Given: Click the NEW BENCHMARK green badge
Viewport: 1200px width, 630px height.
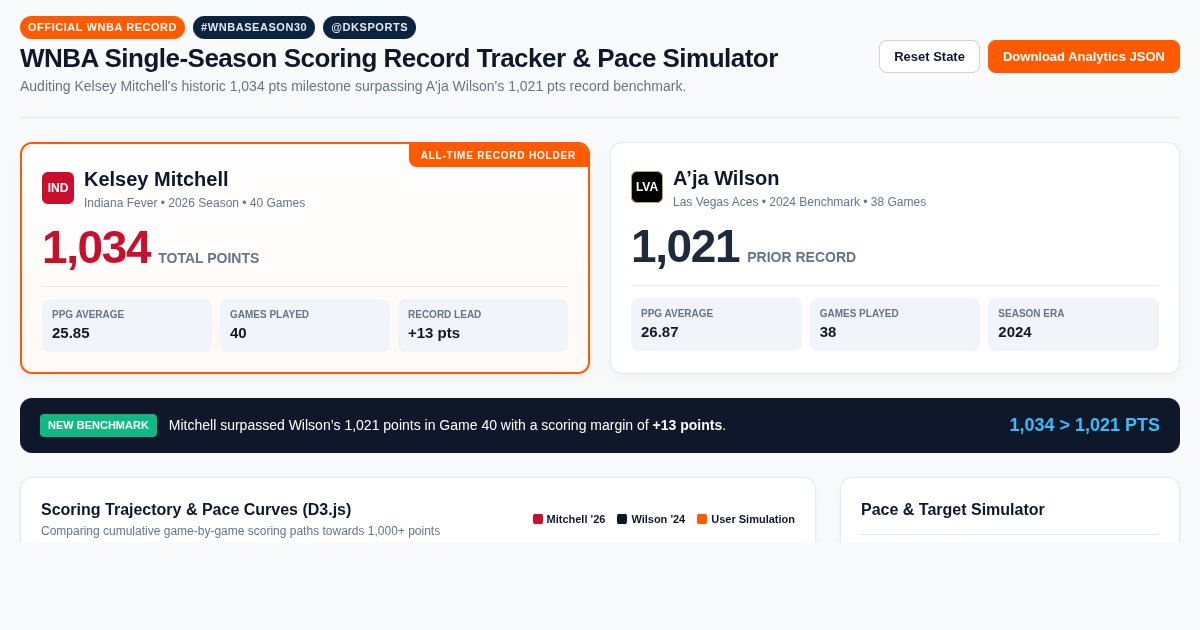Looking at the screenshot, I should click(98, 425).
